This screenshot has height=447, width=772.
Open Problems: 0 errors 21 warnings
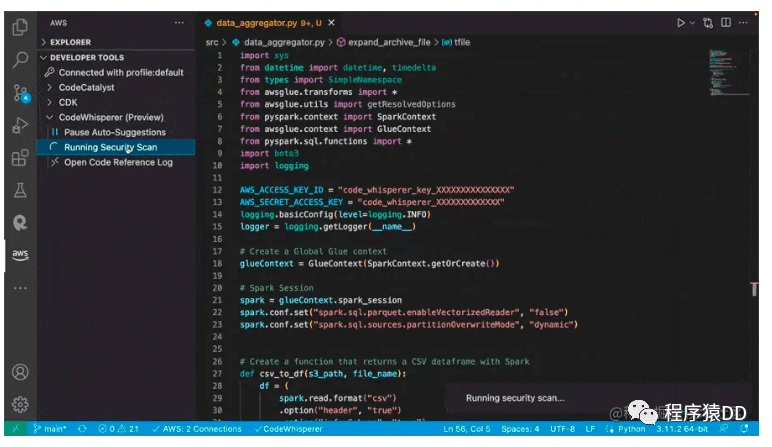click(118, 429)
